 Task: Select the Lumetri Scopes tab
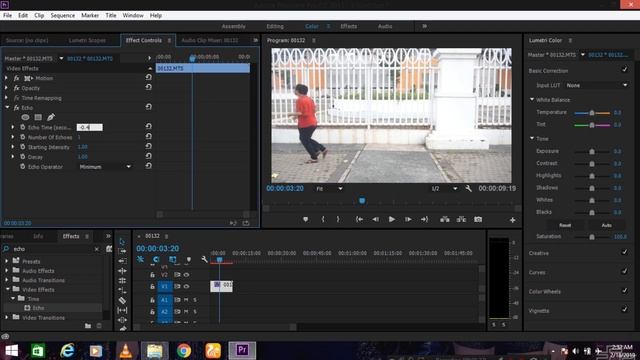click(87, 40)
